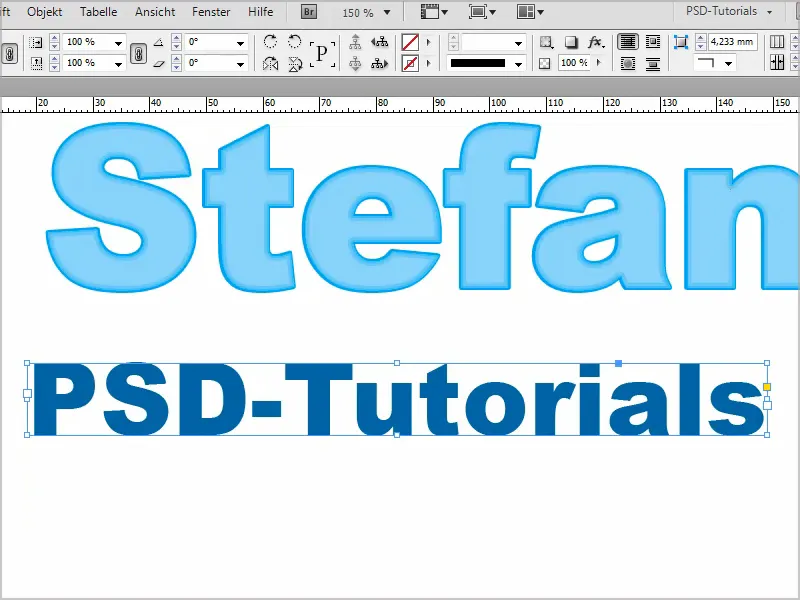This screenshot has height=600, width=800.
Task: Open the Objekt menu
Action: coord(44,12)
